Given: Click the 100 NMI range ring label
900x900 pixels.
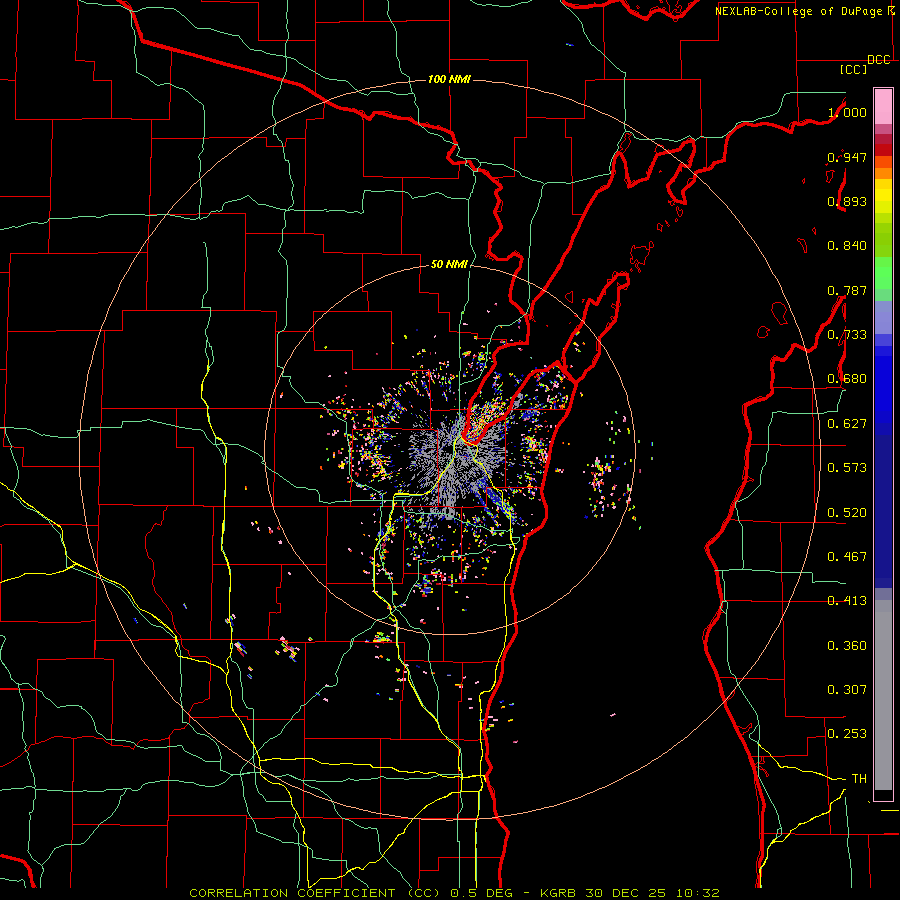Looking at the screenshot, I should click(x=449, y=79).
